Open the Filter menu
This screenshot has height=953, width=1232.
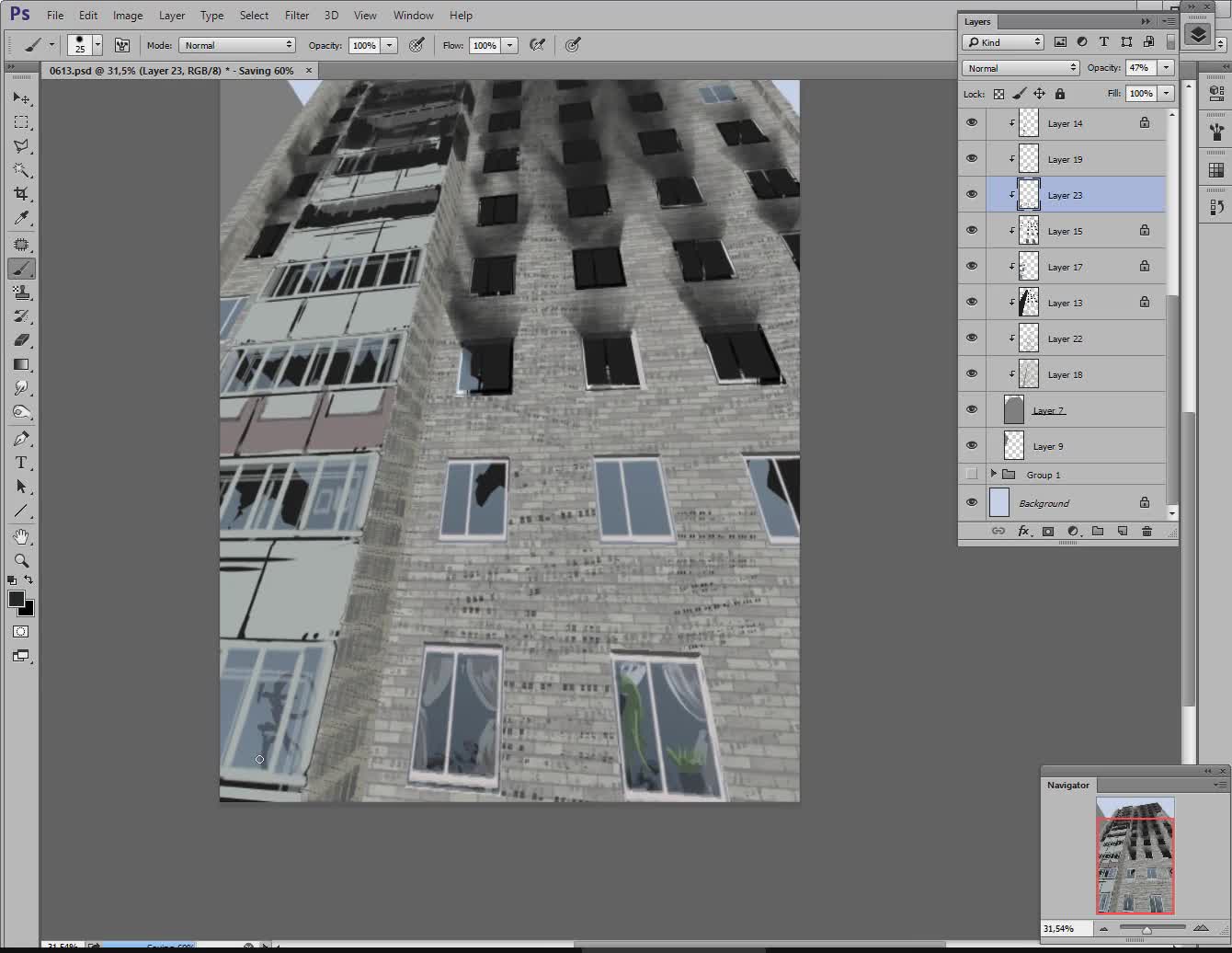coord(297,15)
